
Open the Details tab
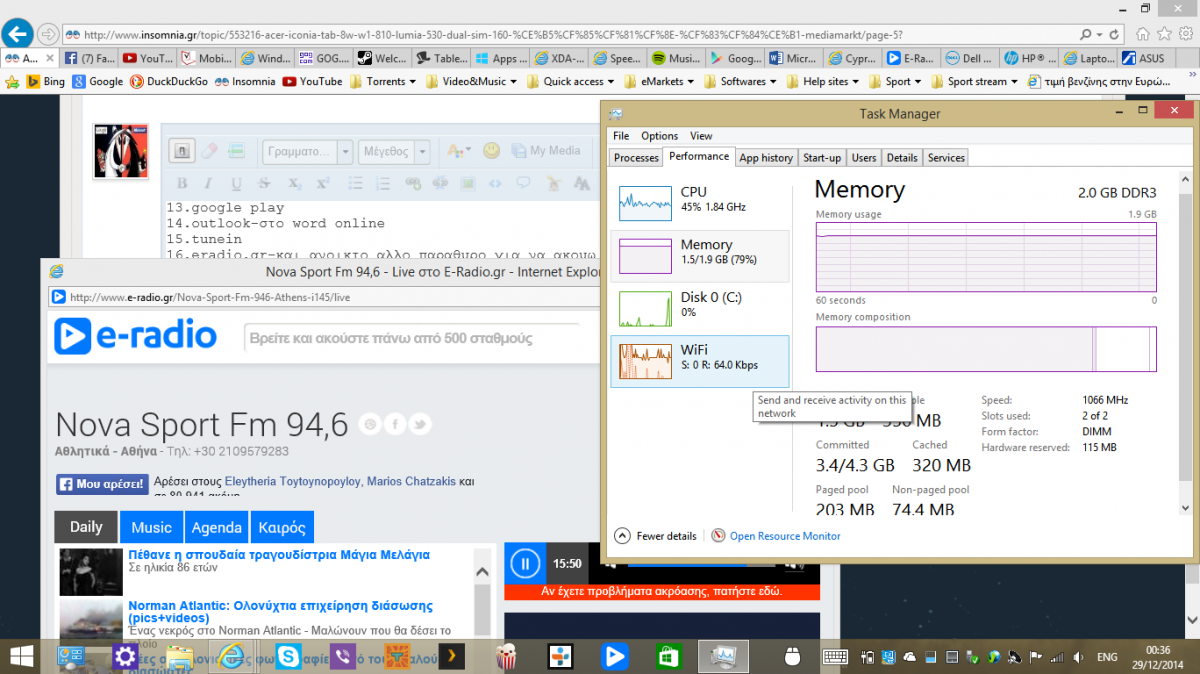pyautogui.click(x=902, y=158)
